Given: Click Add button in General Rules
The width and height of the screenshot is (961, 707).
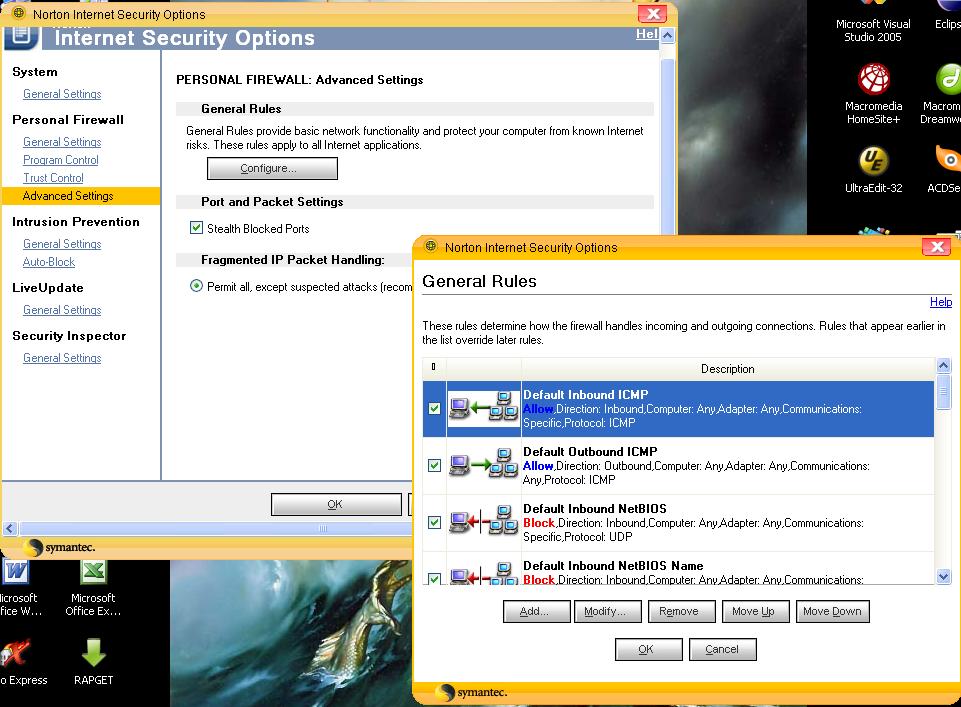Looking at the screenshot, I should click(x=536, y=611).
